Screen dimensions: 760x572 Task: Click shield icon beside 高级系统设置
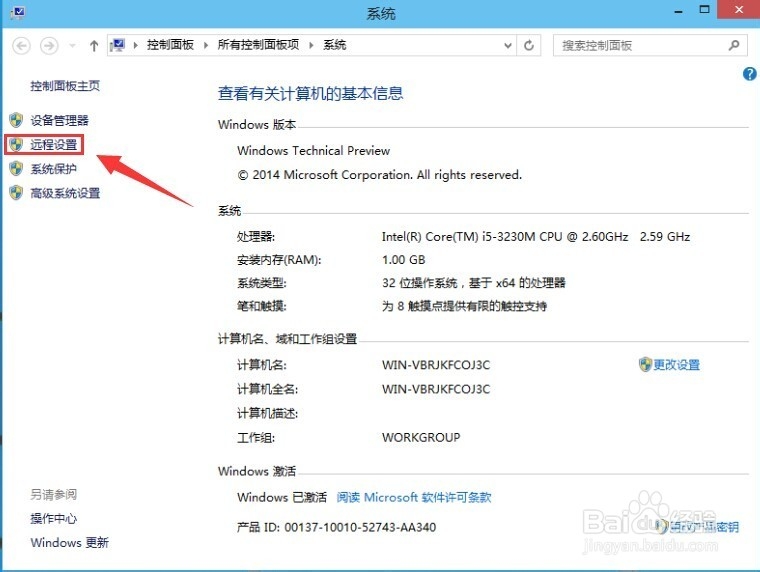16,192
